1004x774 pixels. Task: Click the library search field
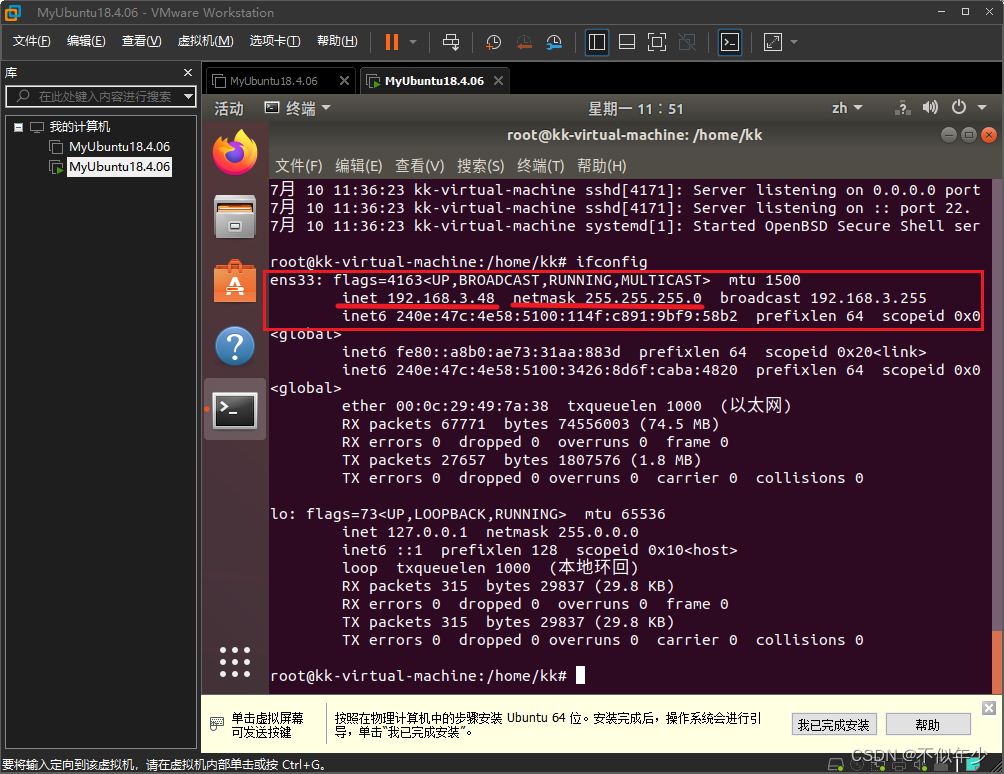[101, 97]
